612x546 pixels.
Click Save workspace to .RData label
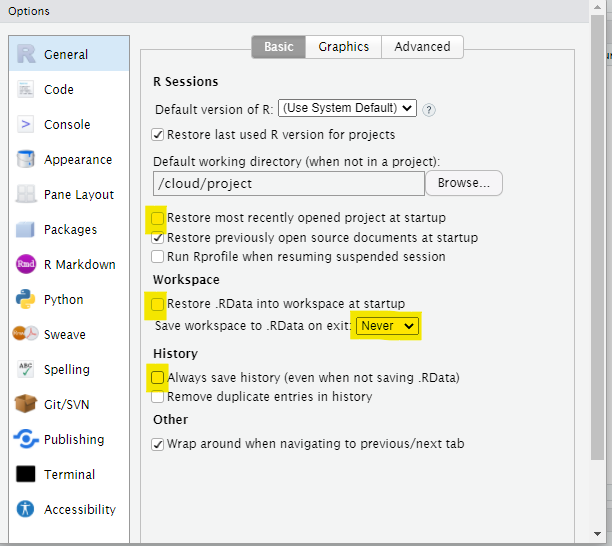point(253,326)
